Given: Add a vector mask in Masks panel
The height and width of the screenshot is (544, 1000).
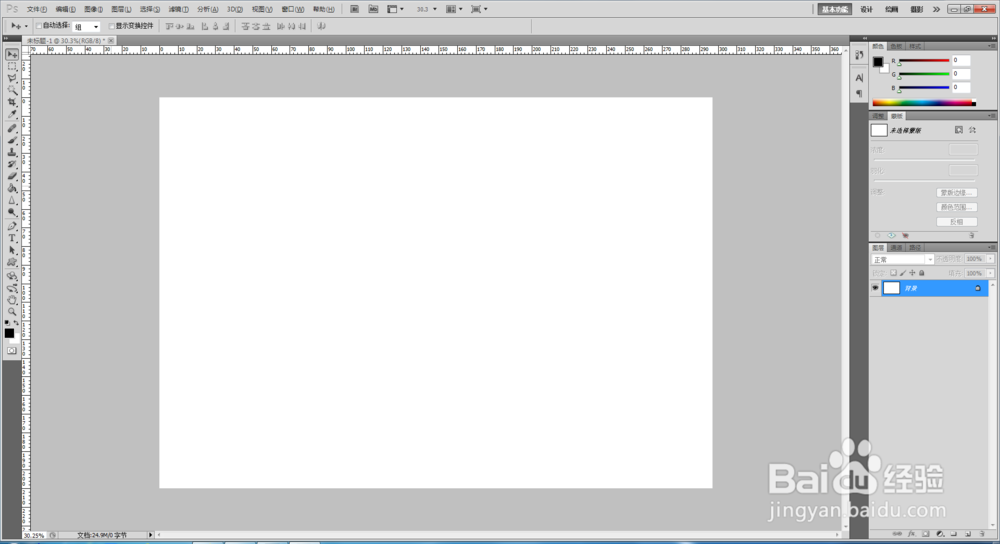Looking at the screenshot, I should tap(973, 130).
